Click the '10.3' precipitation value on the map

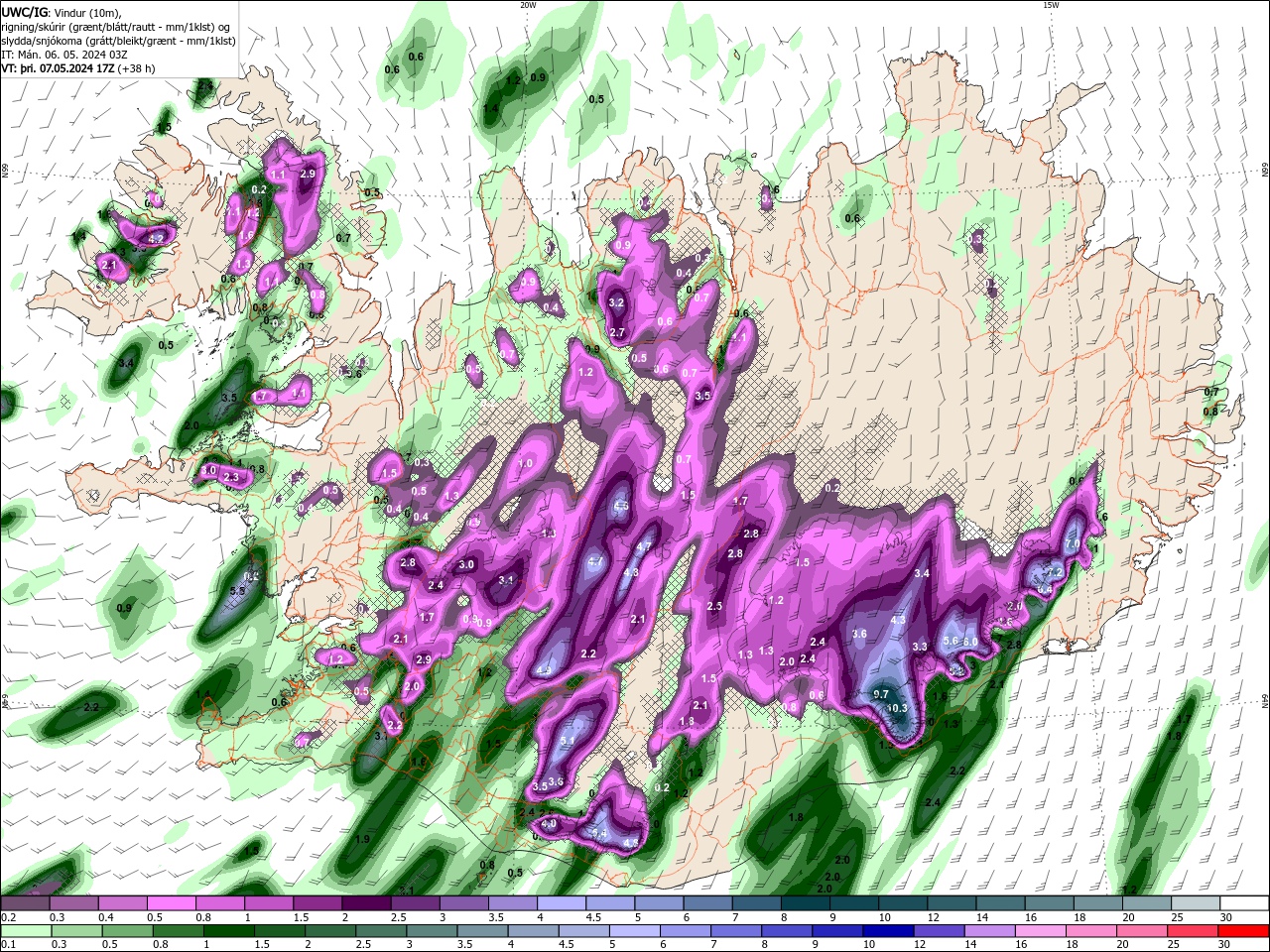click(898, 708)
